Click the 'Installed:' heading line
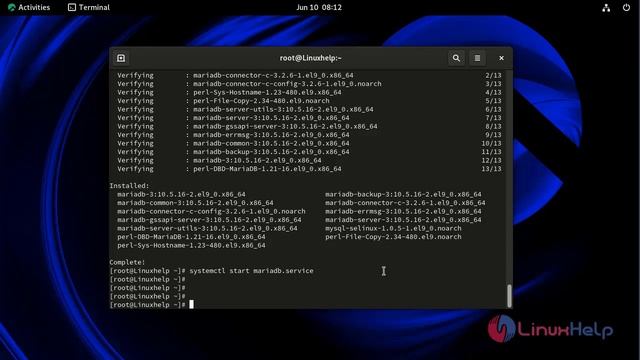 [x=129, y=186]
